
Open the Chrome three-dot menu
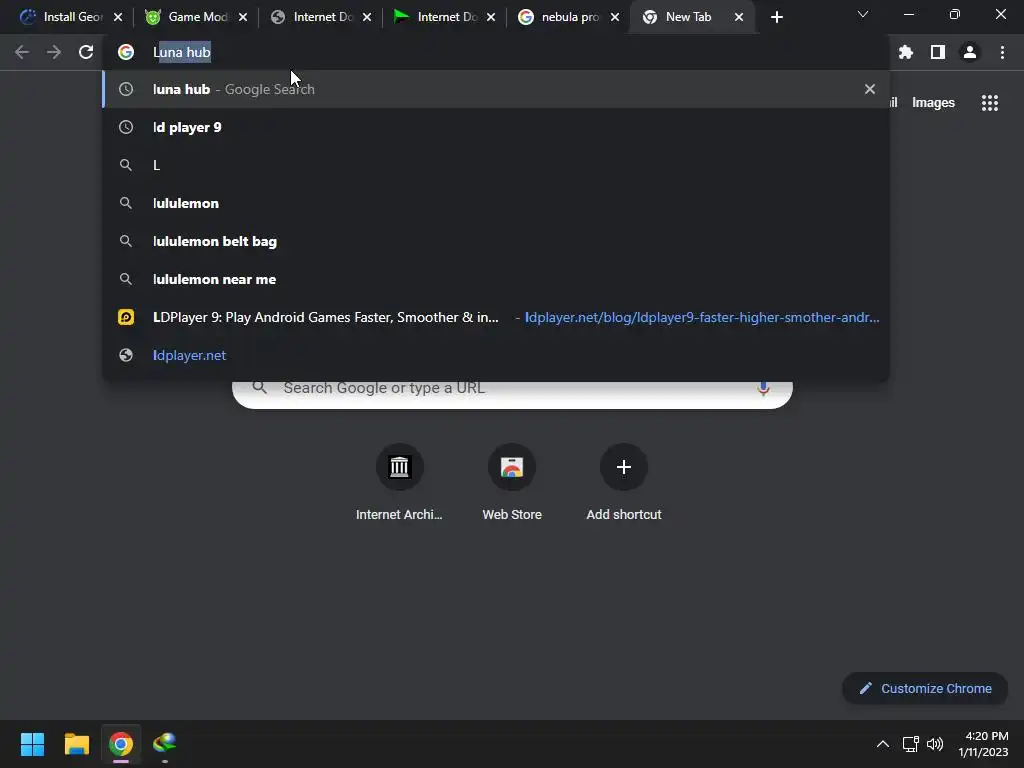click(1002, 52)
